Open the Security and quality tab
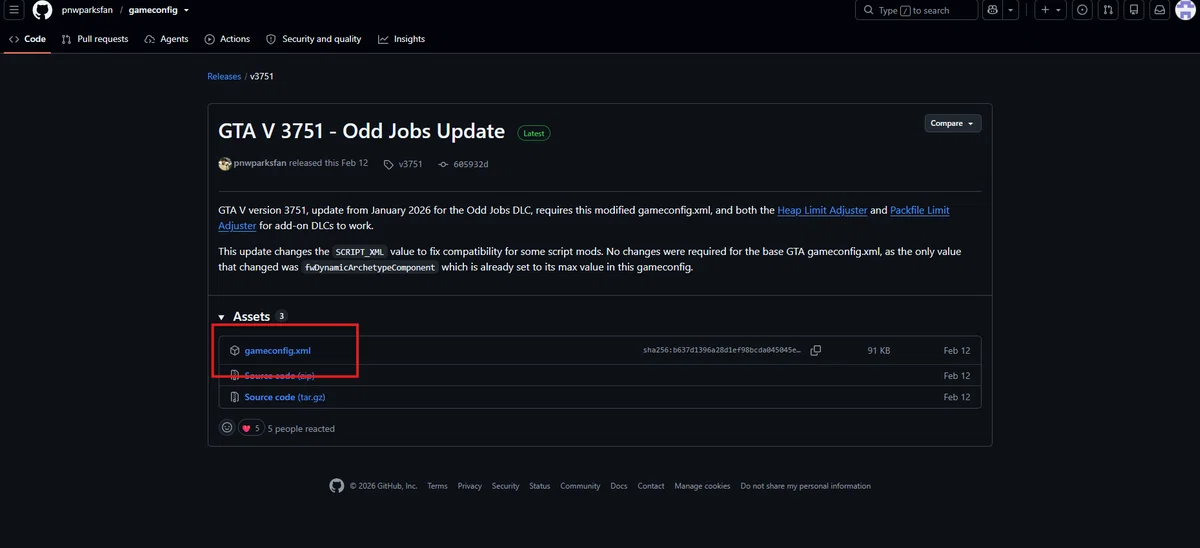Screen dimensions: 1200x548 point(314,39)
